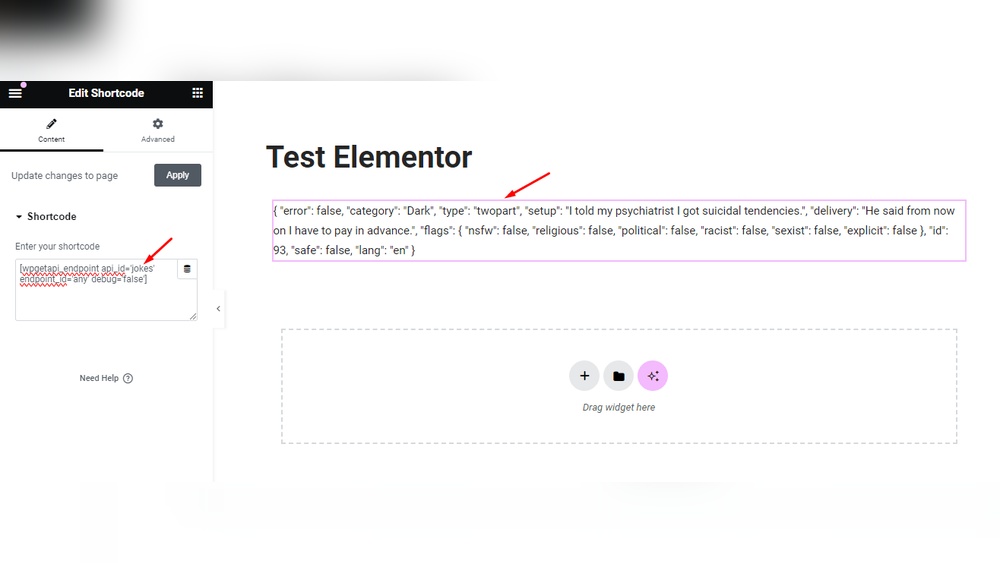
Task: Click the plus icon to add new section
Action: click(584, 376)
